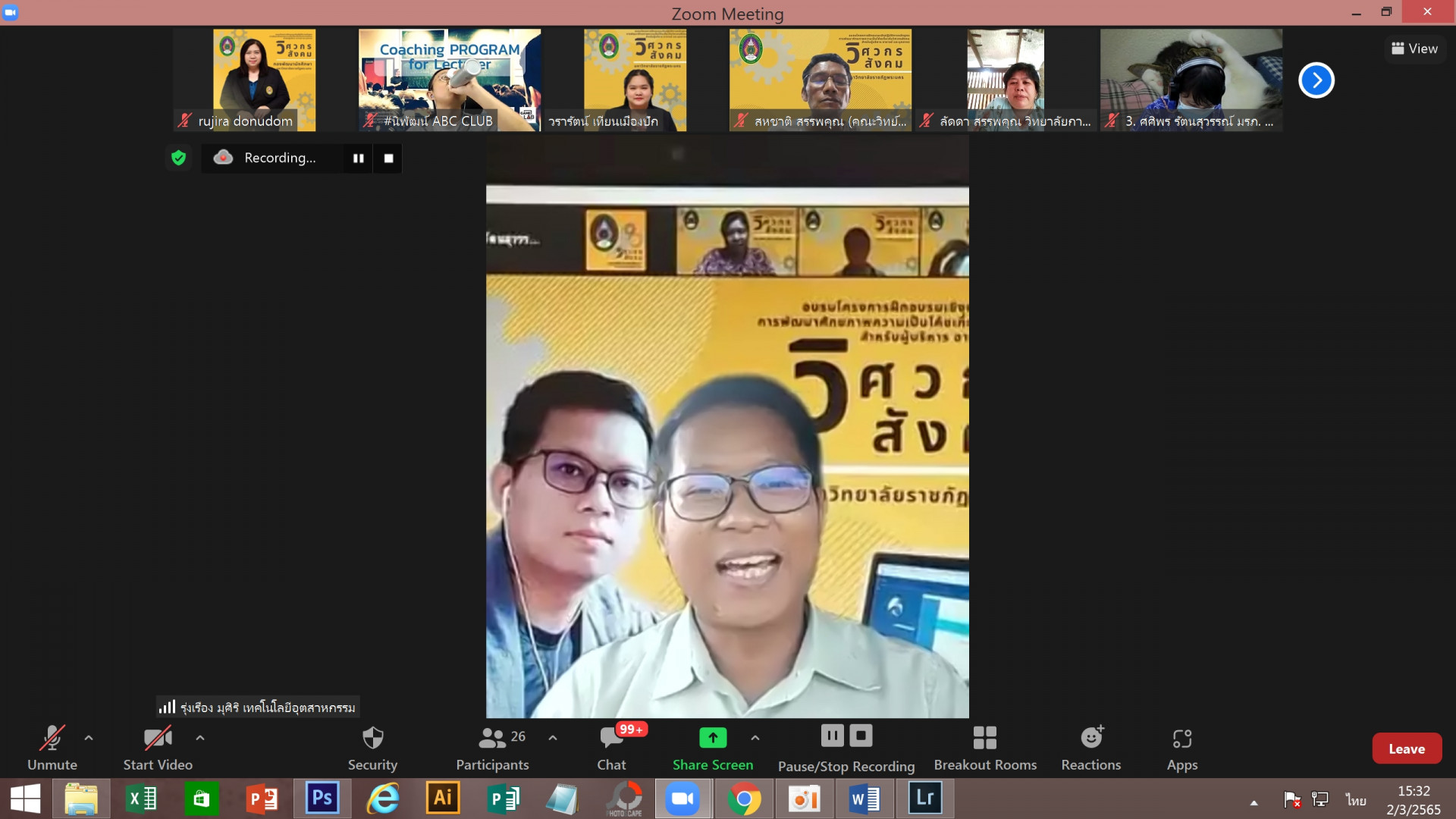Open PowerPoint from taskbar
This screenshot has height=819, width=1456.
click(262, 799)
